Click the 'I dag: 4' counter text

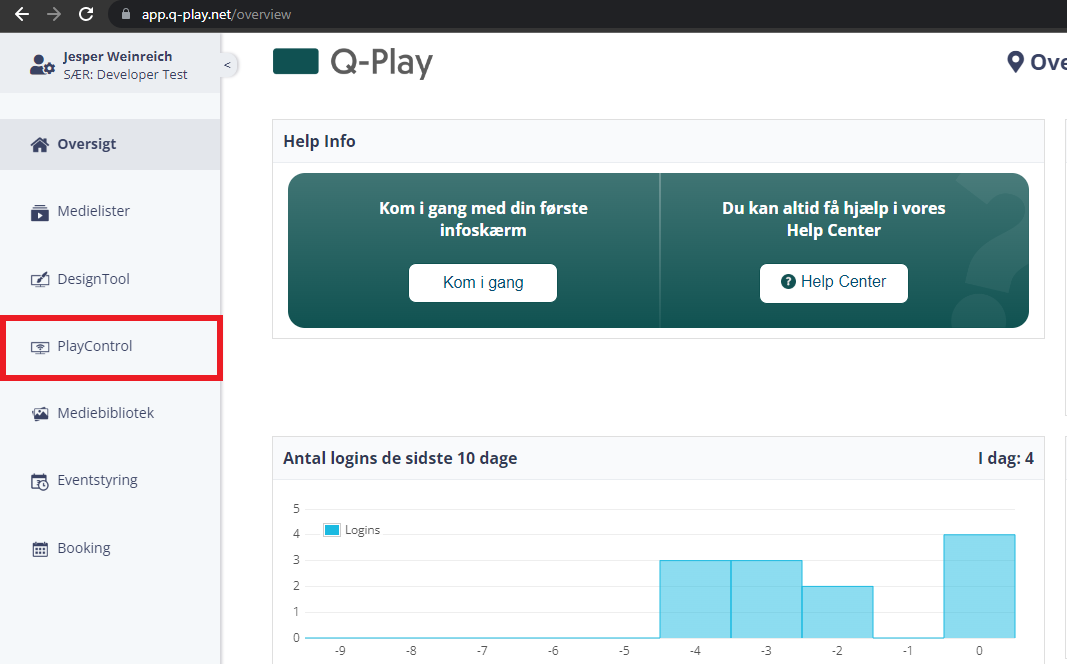1006,459
